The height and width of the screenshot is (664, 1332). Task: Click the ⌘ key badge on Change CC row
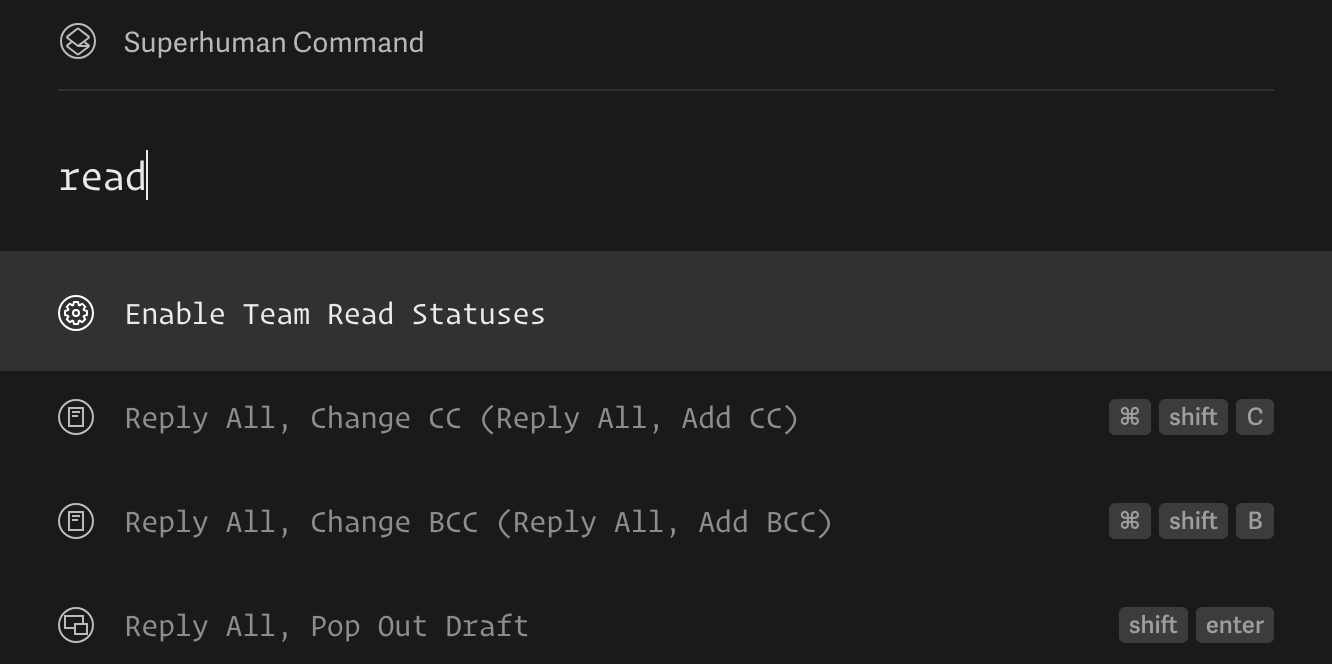tap(1130, 417)
